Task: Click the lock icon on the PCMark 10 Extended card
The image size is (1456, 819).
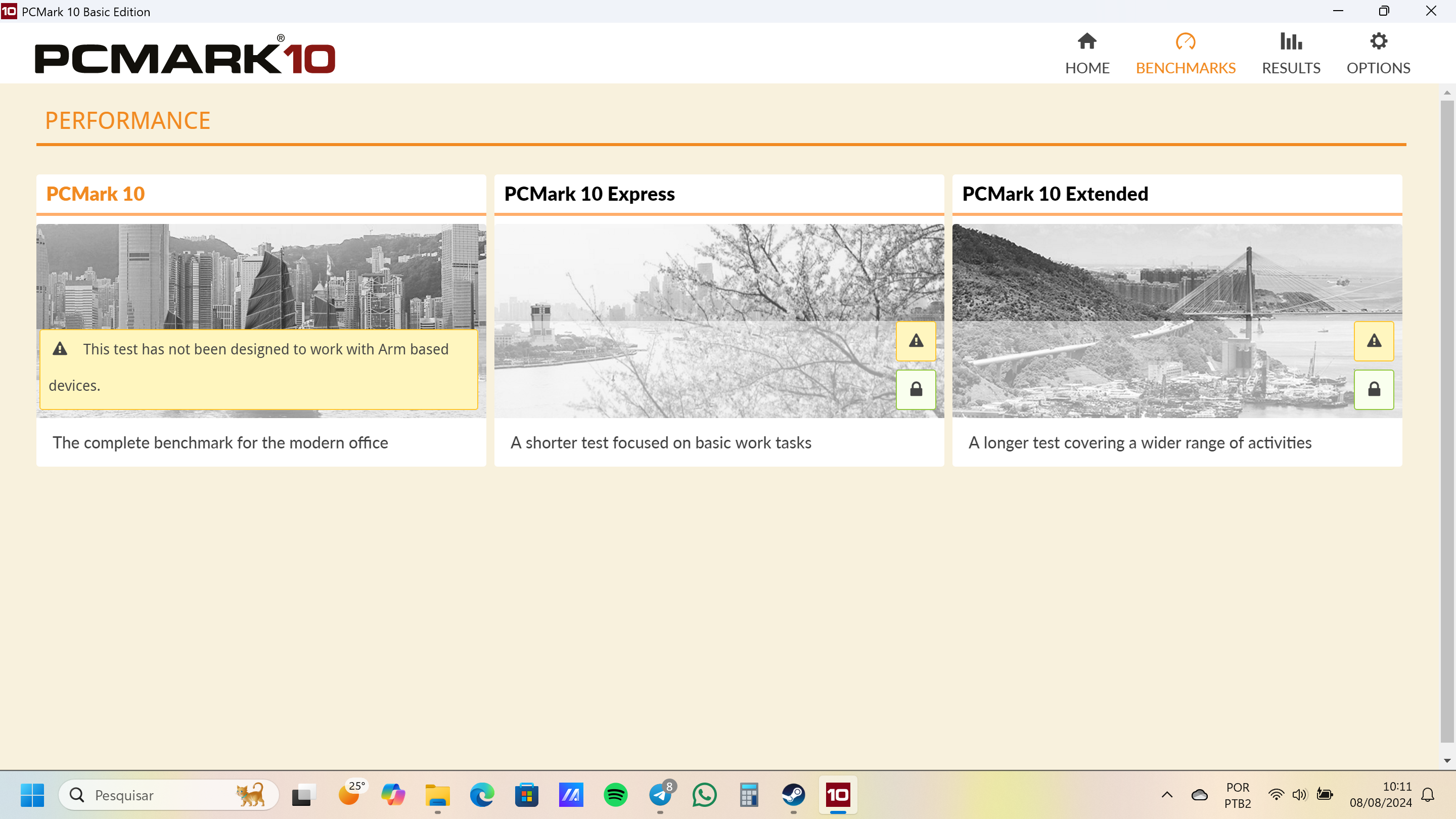Action: (x=1374, y=389)
